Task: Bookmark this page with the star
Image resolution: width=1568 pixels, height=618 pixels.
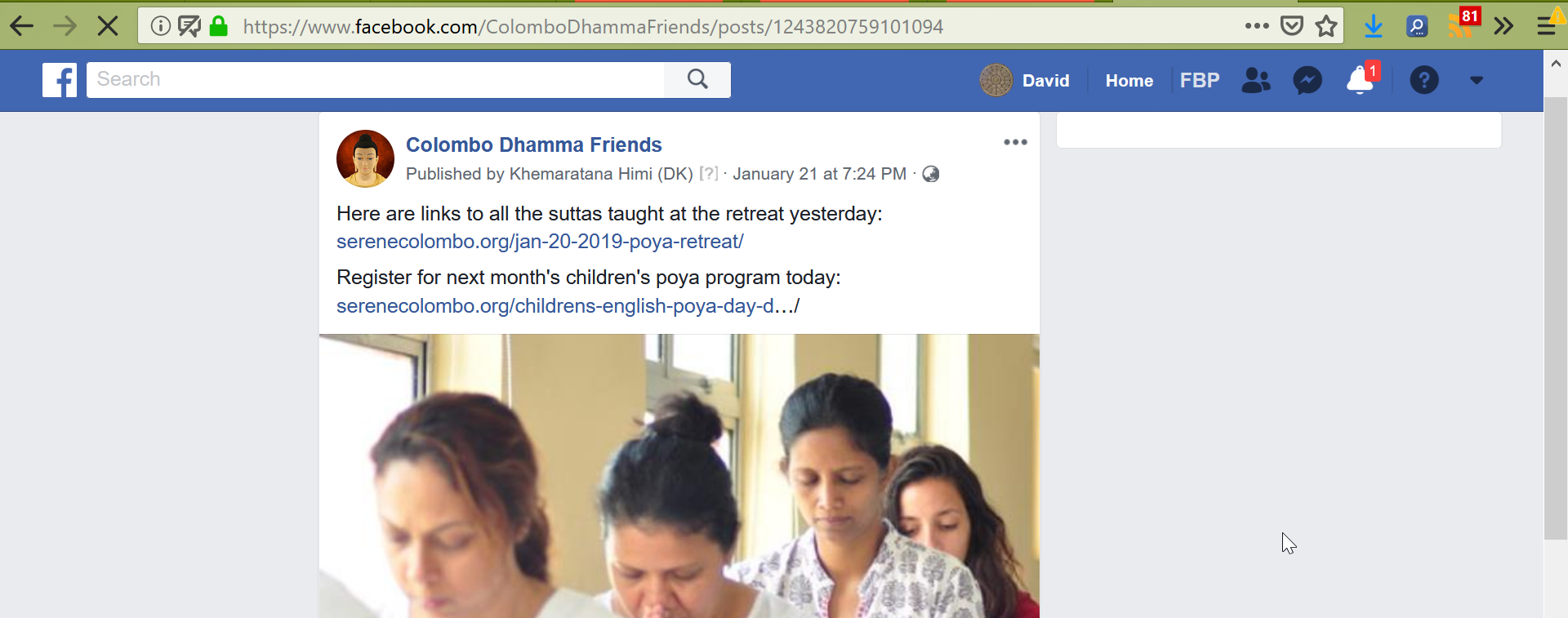Action: [1326, 26]
